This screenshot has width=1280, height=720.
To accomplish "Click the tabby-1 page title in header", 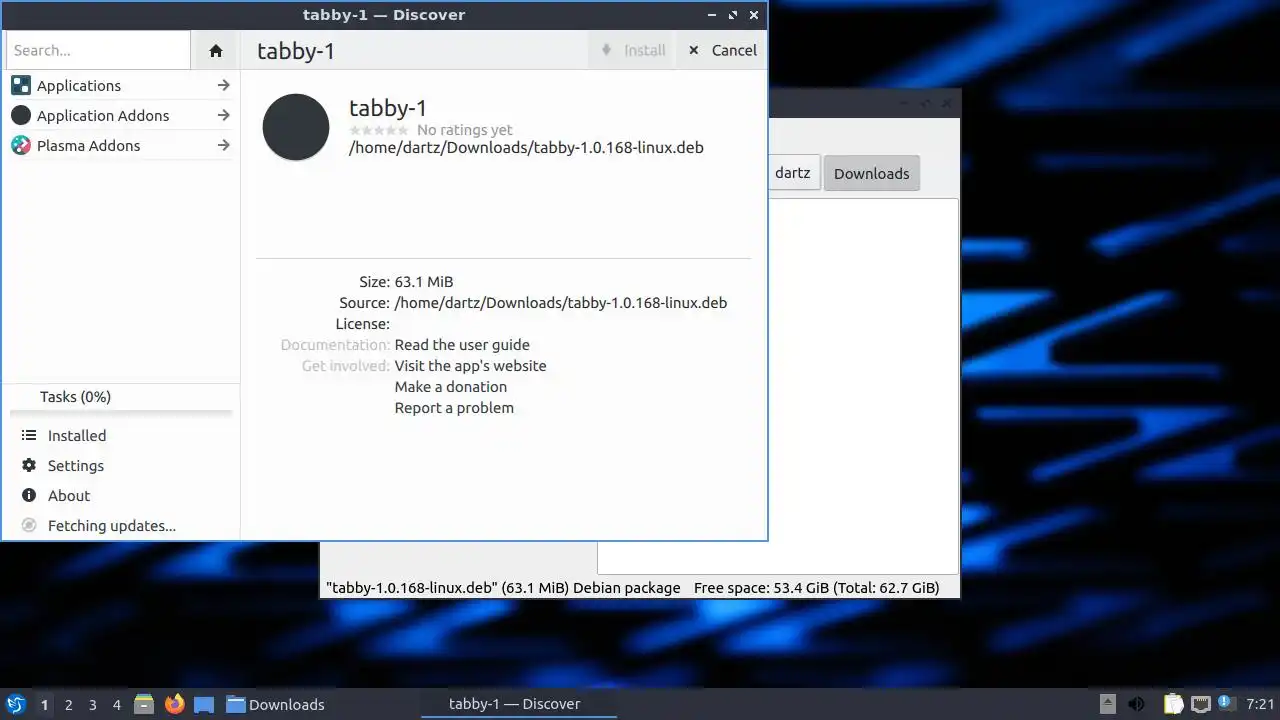I will tap(296, 50).
